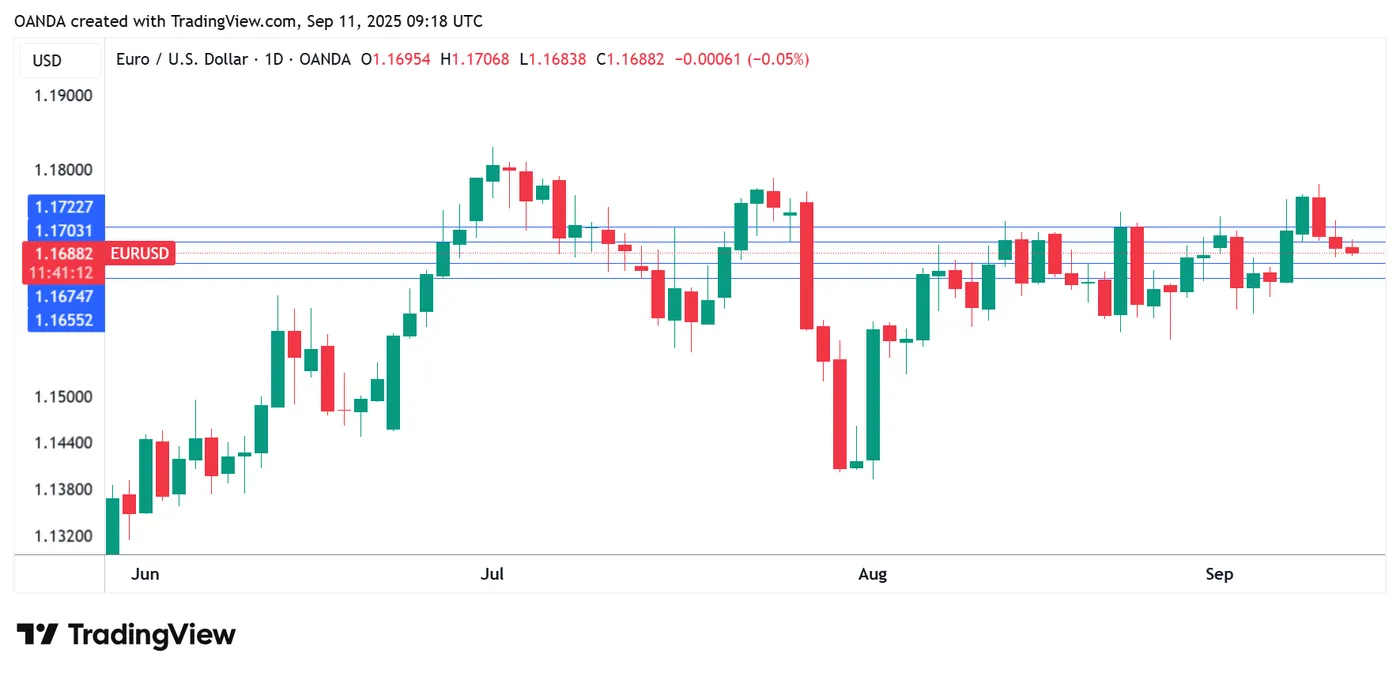Click the TradingView logo icon

(37, 634)
